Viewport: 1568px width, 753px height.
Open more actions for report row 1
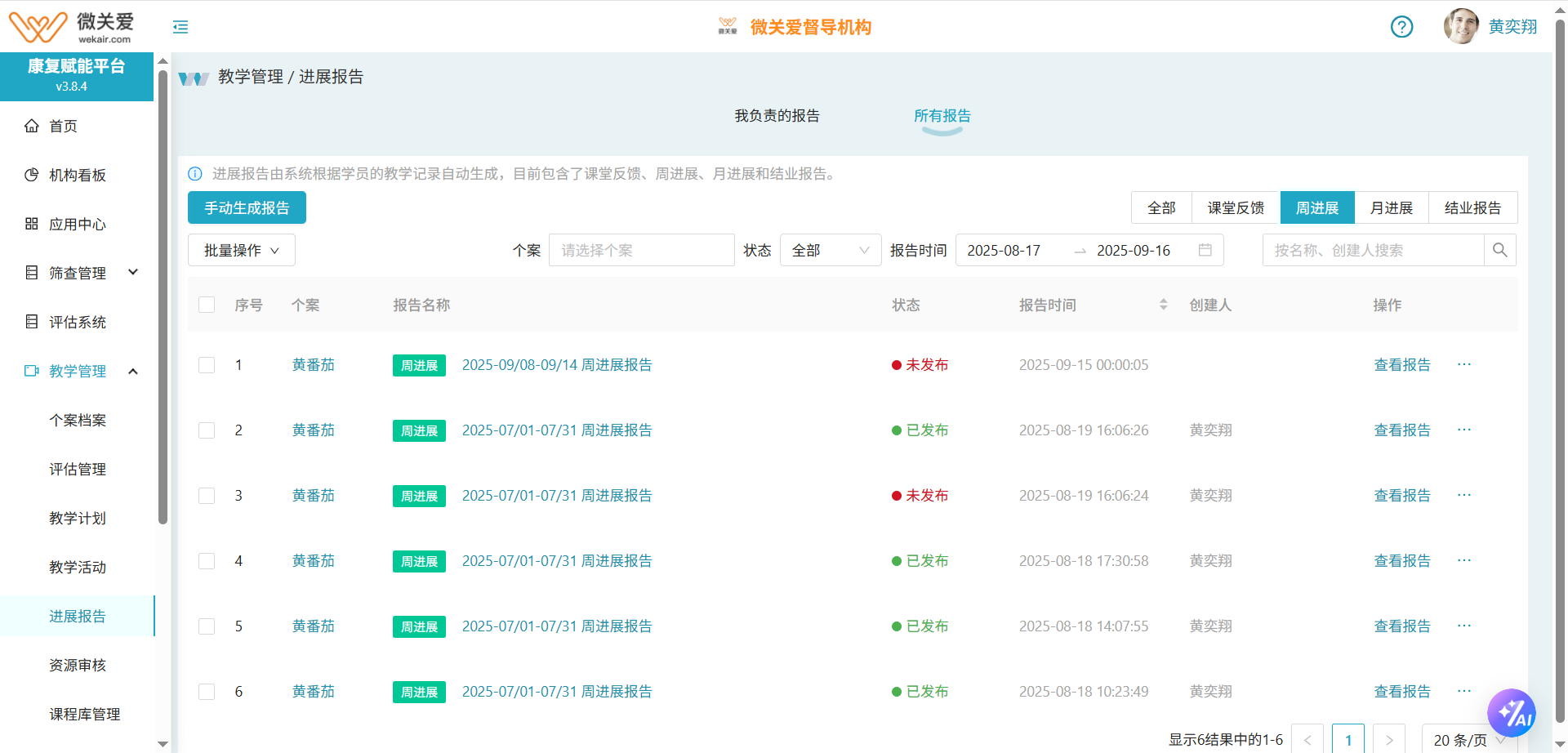coord(1463,364)
